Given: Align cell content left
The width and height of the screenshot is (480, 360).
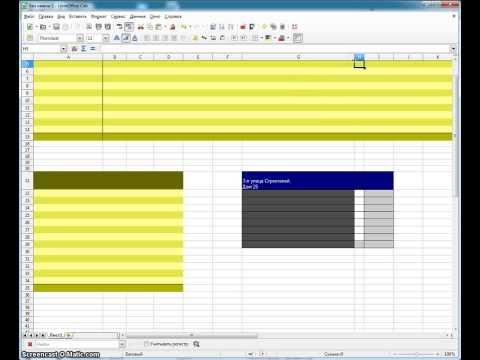Looking at the screenshot, I should pos(147,38).
